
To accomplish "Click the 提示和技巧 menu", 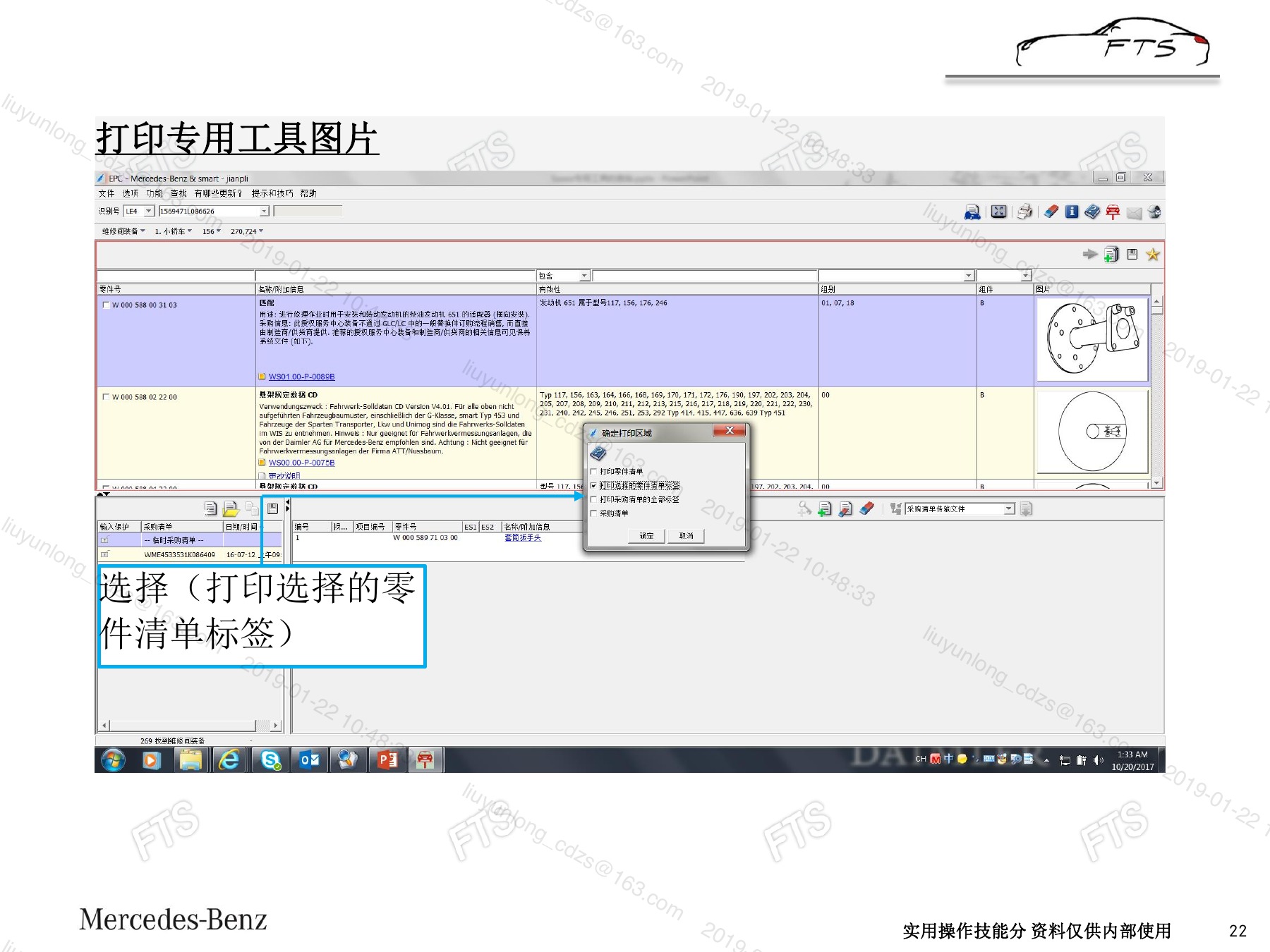I will click(272, 193).
